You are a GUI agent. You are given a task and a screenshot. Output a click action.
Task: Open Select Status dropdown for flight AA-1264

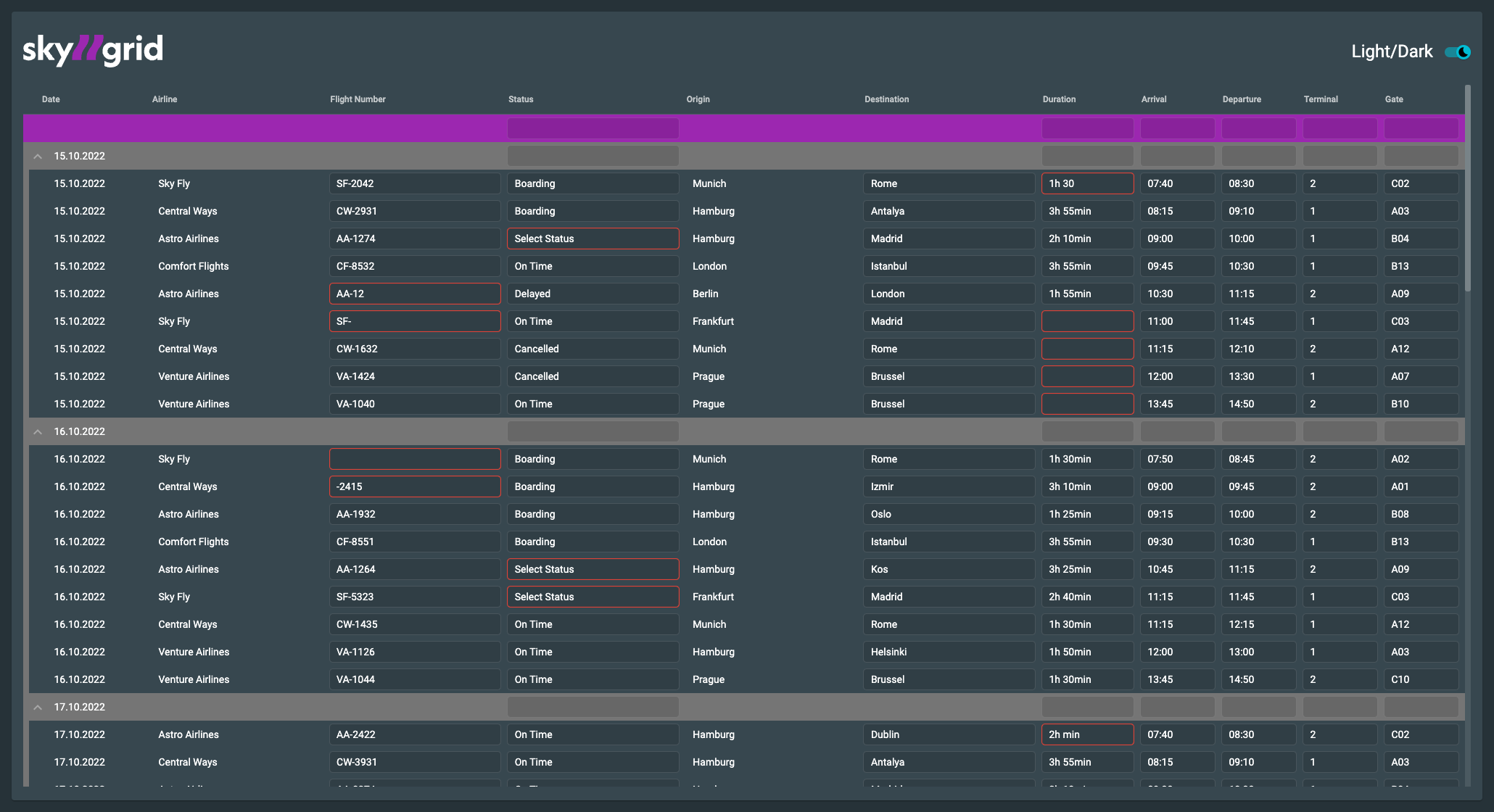click(x=593, y=569)
